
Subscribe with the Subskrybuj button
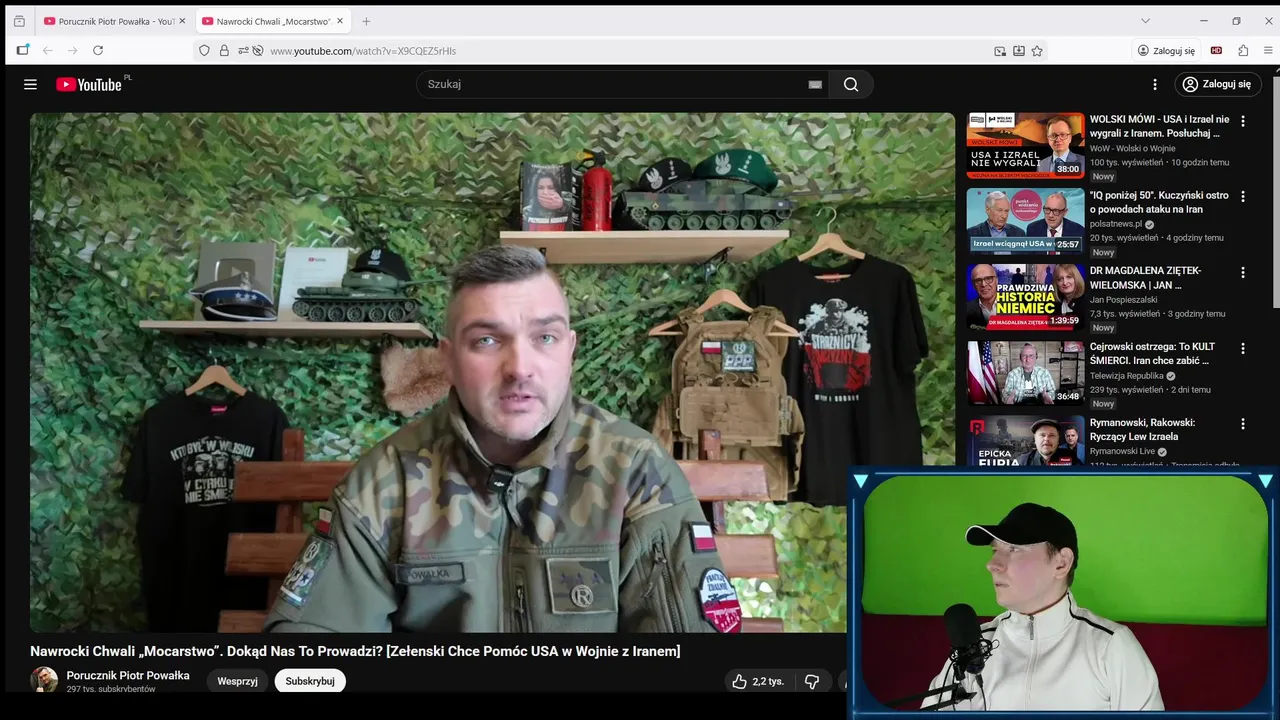[310, 681]
